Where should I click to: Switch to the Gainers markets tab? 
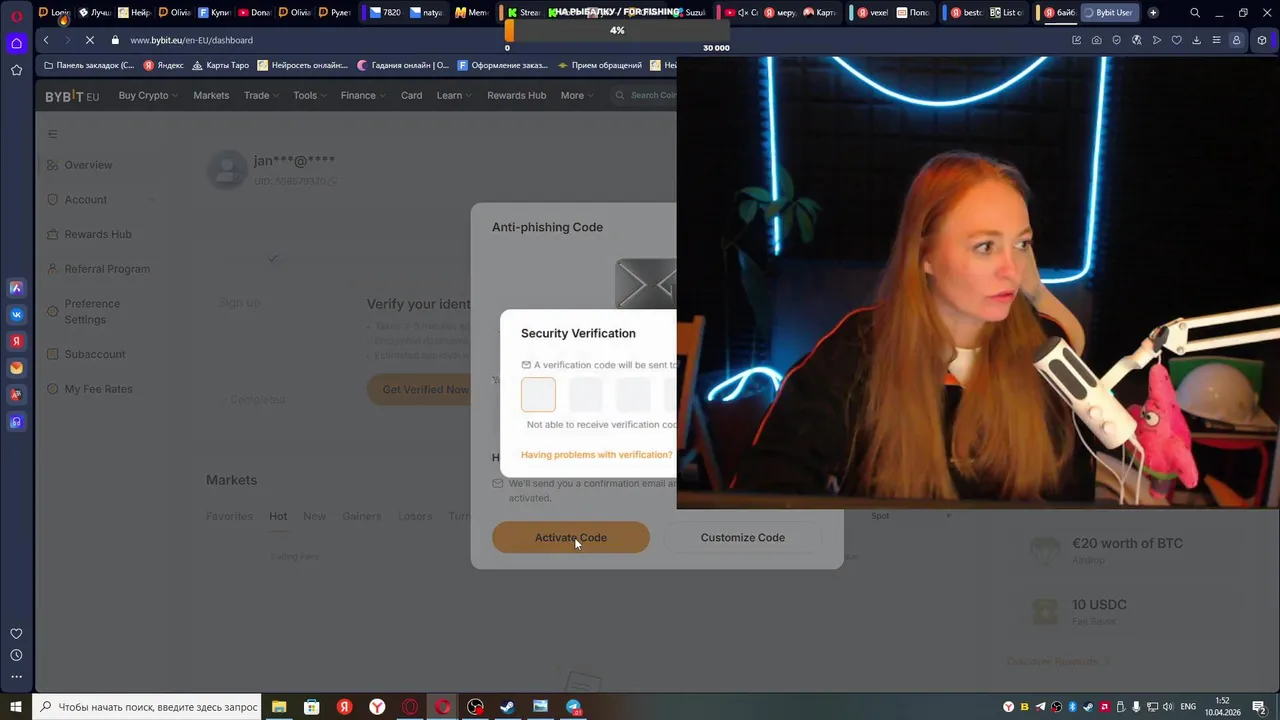(x=361, y=516)
